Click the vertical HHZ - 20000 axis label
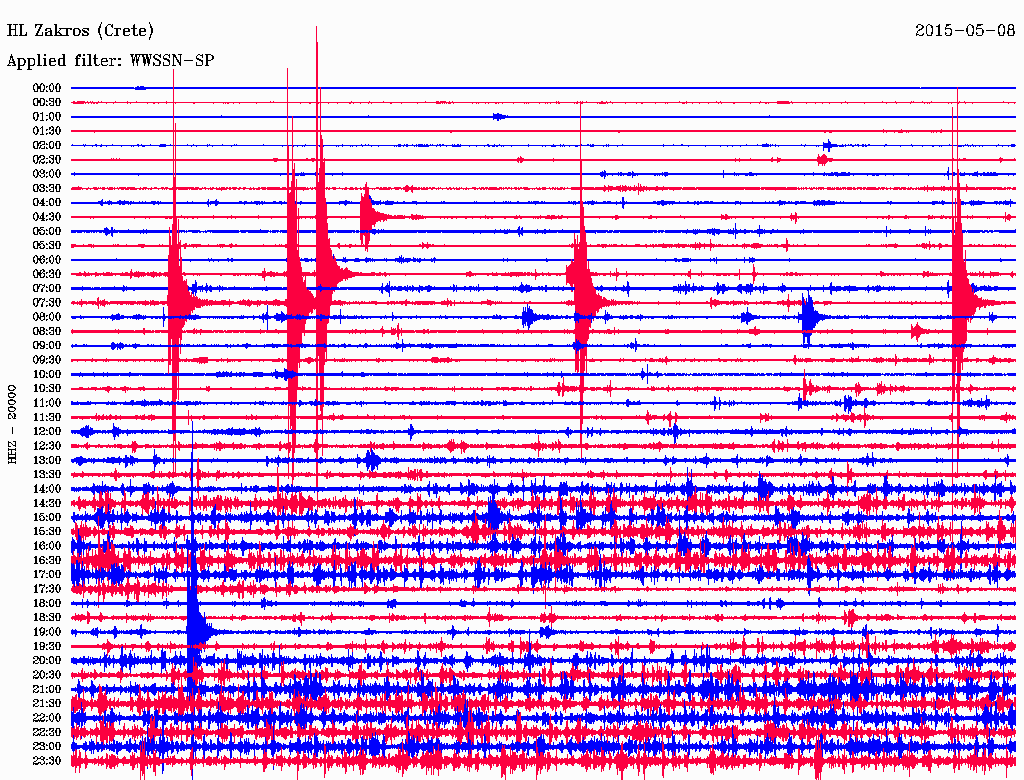This screenshot has height=780, width=1024. pyautogui.click(x=12, y=424)
